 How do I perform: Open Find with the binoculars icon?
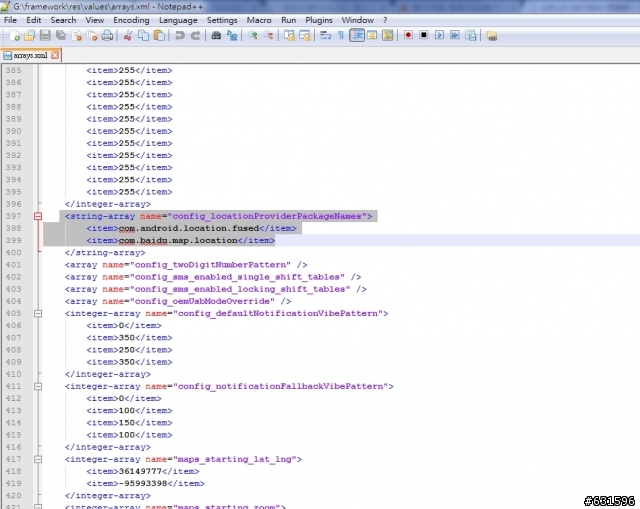coord(216,36)
